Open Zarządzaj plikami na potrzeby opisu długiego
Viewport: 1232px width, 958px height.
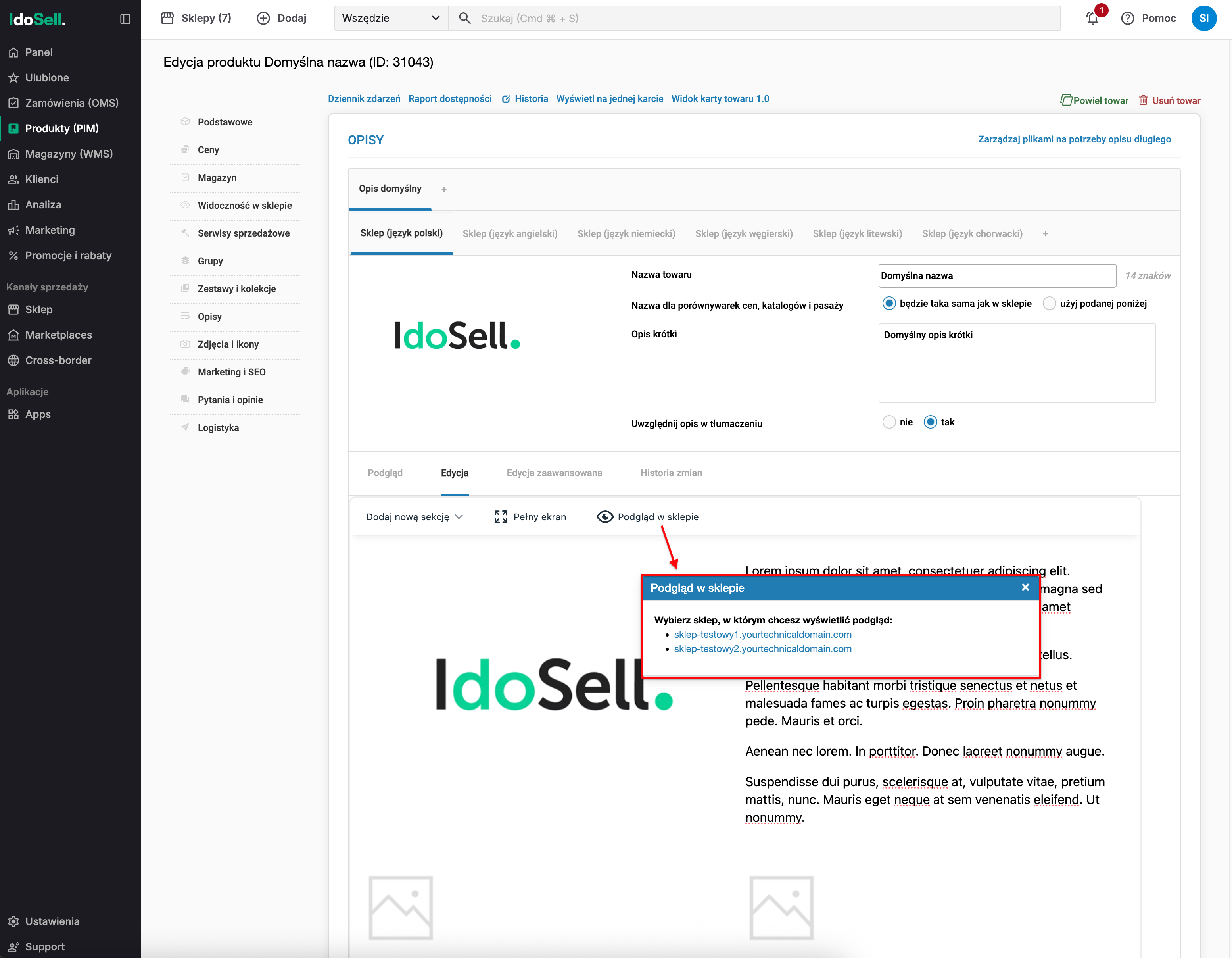click(1074, 139)
